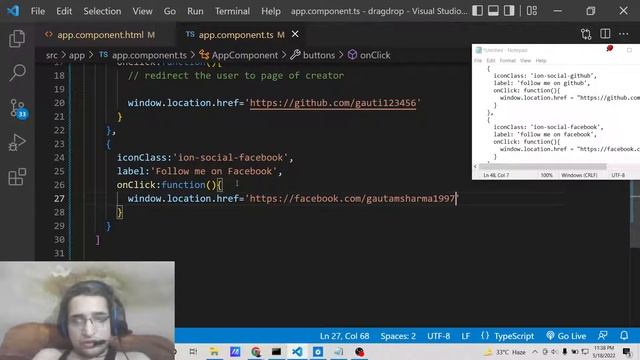
Task: Click the facebook.com/gautamsharma1997 URL string
Action: [x=352, y=198]
